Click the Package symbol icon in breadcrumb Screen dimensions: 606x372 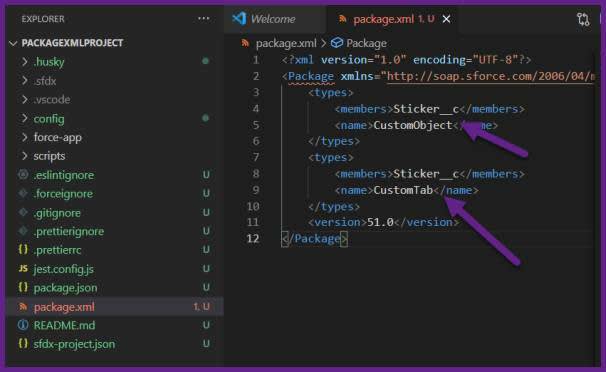click(337, 43)
